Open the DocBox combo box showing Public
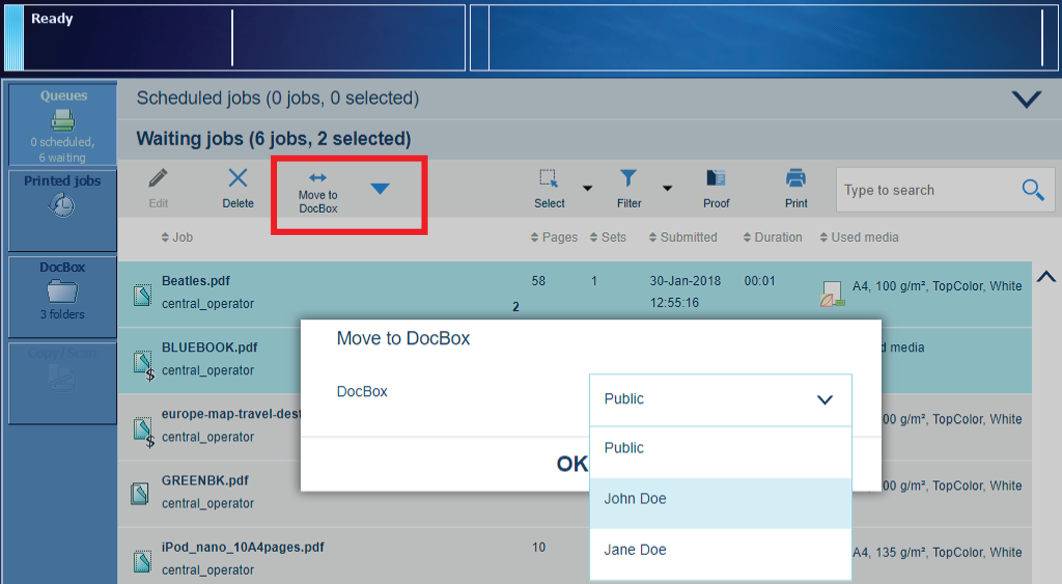Screen dimensions: 1062x584 click(x=720, y=399)
